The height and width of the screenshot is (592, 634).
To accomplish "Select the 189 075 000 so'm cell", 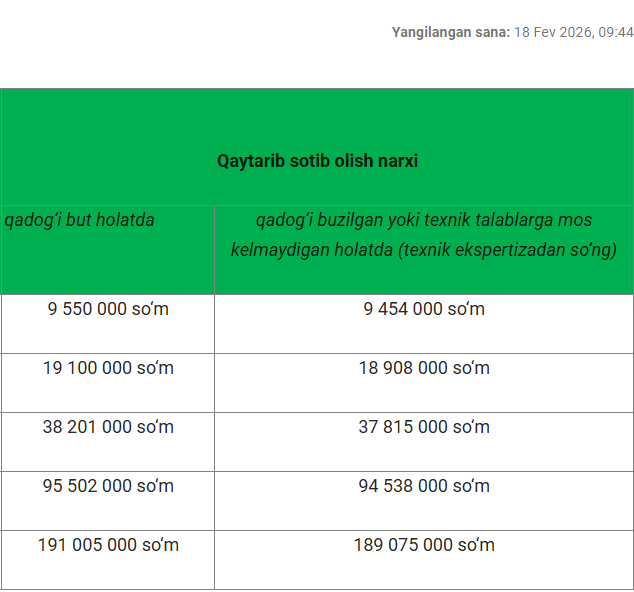I will coord(423,545).
